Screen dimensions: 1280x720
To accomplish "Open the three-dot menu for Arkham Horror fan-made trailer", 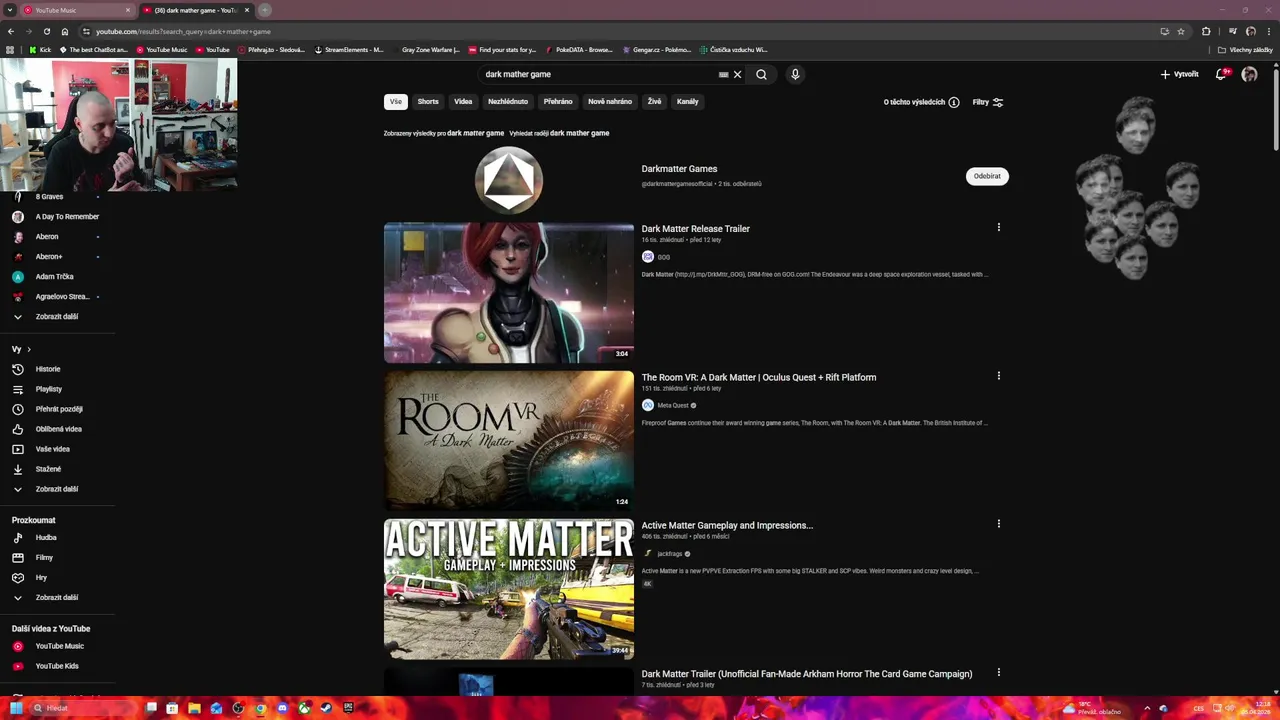I will click(x=998, y=672).
